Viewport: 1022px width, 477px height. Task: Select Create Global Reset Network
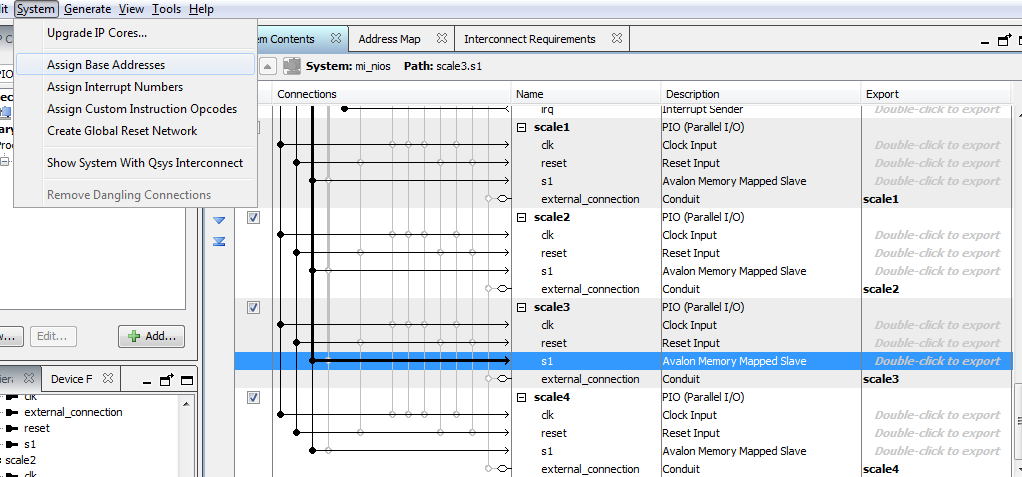tap(122, 131)
